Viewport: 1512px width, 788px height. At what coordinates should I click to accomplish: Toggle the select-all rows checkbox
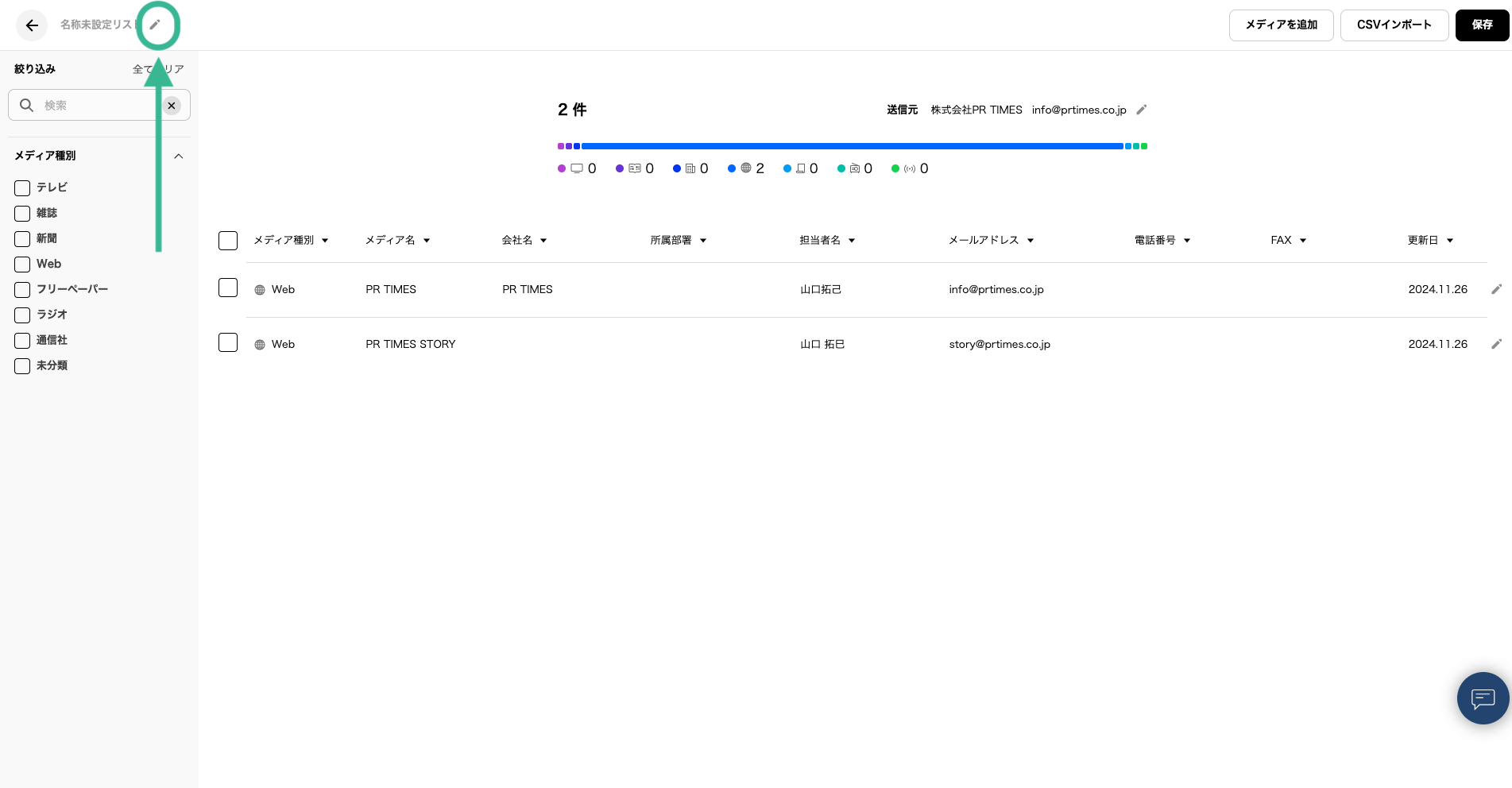click(x=228, y=241)
